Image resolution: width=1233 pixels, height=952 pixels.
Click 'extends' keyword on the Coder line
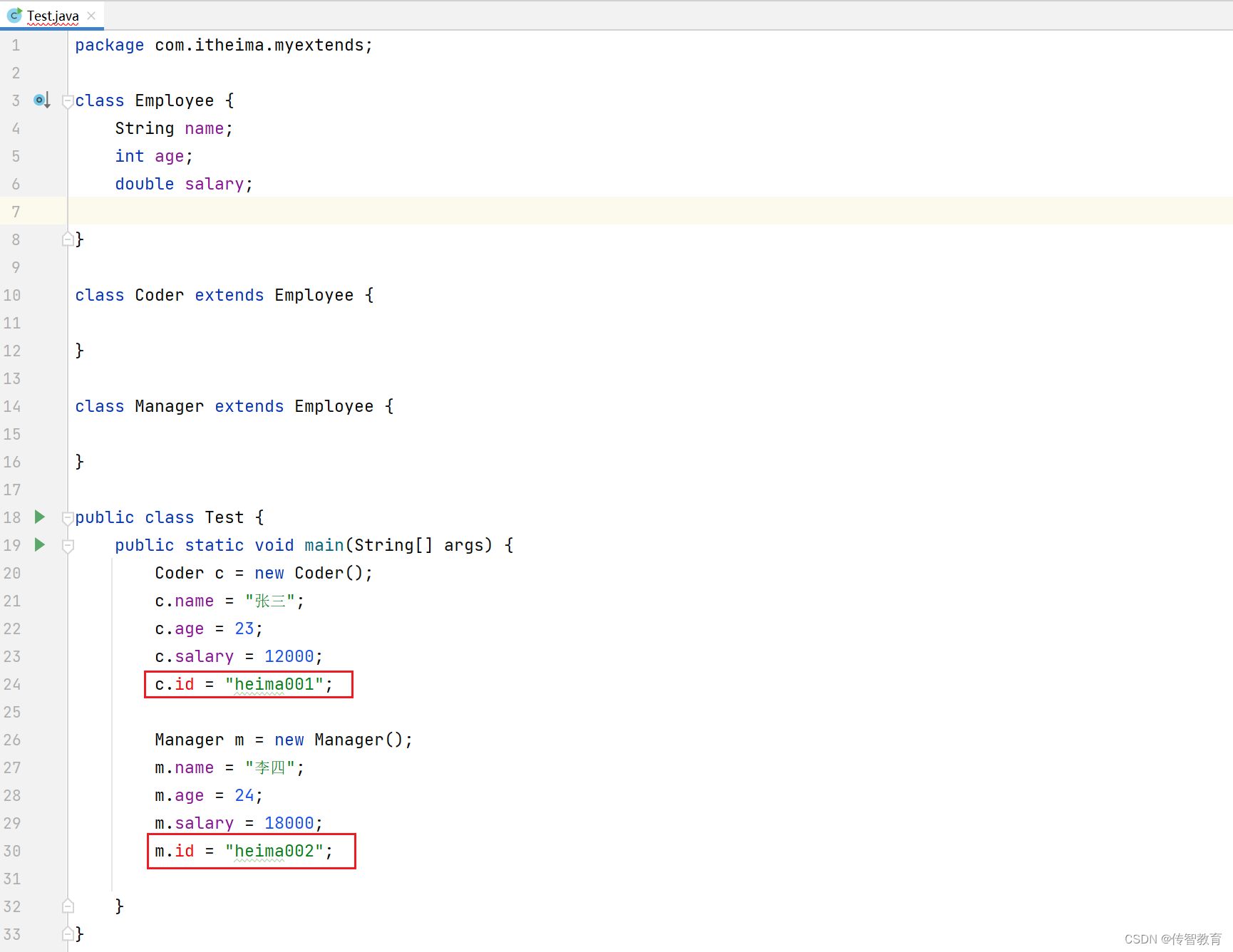pos(229,295)
